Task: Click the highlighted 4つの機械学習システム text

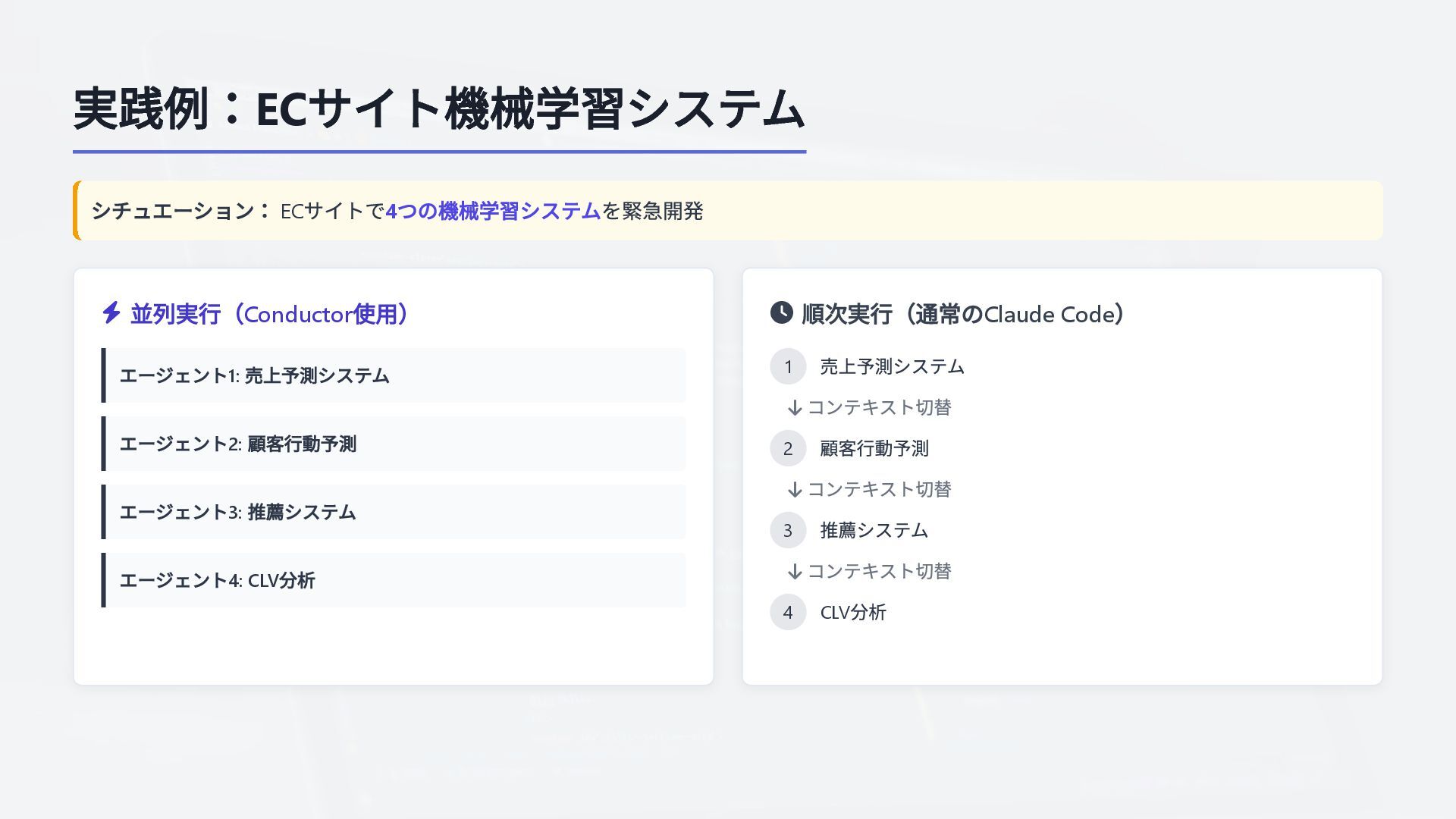Action: click(x=493, y=211)
